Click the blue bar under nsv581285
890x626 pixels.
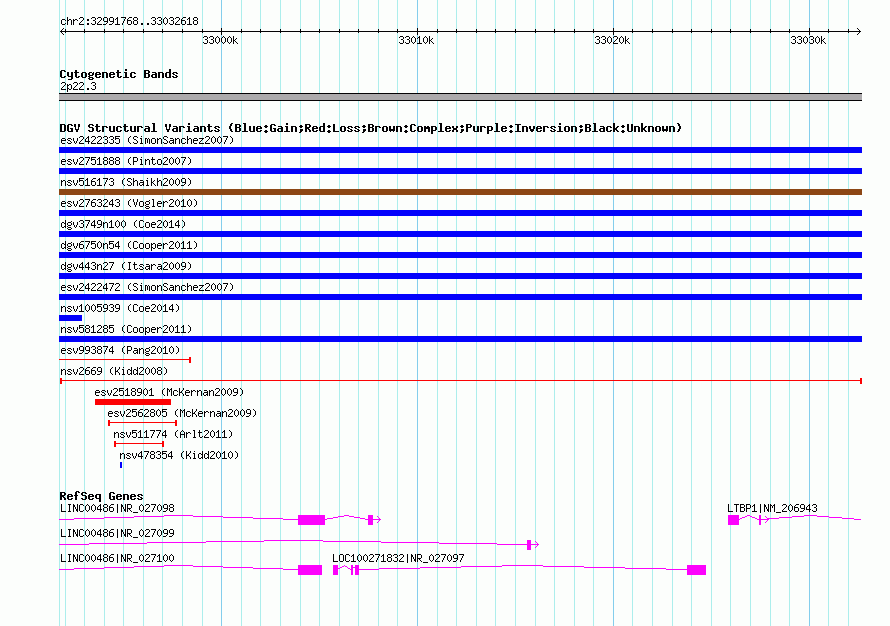460,339
